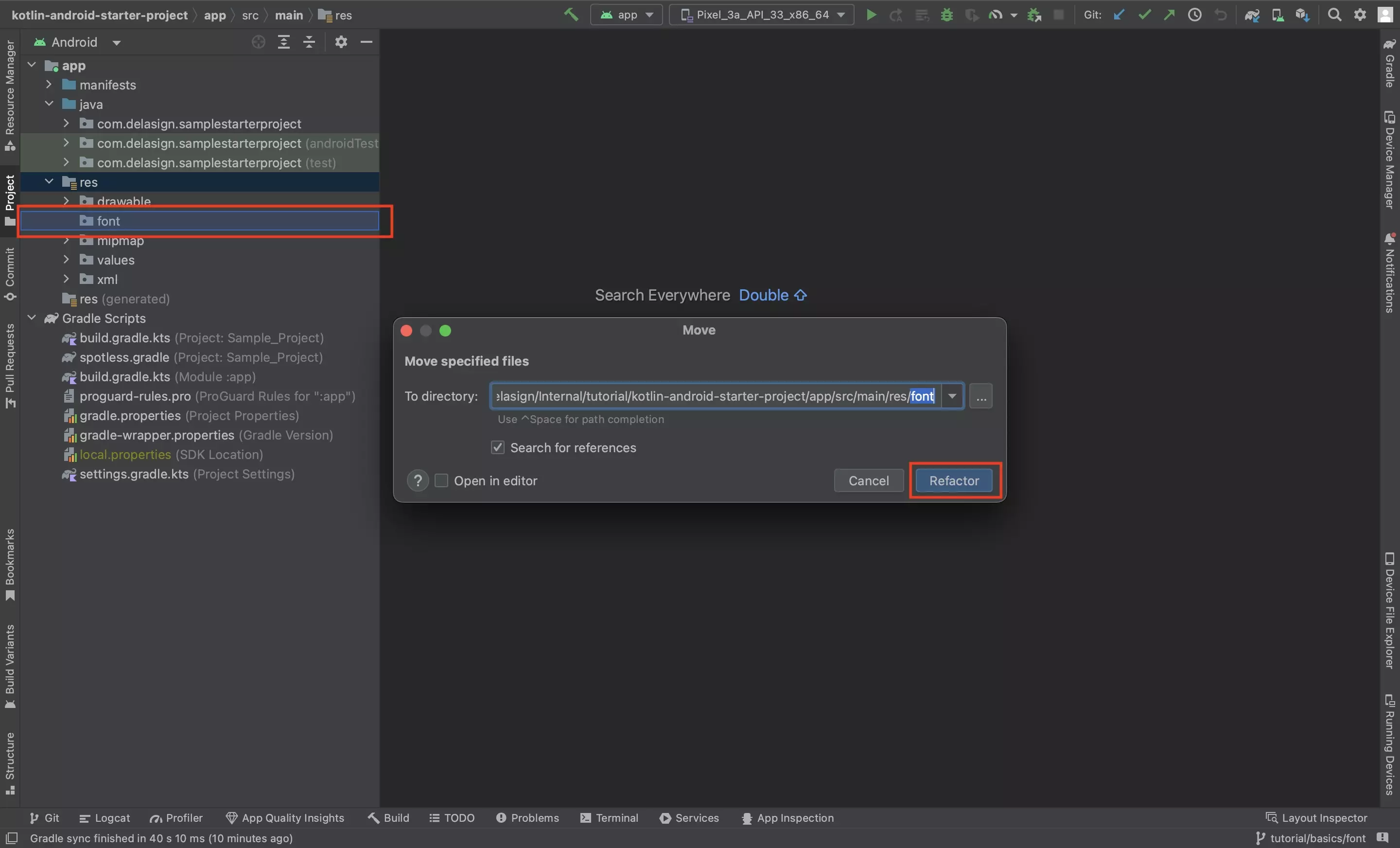Click the Run app button in toolbar
The image size is (1400, 848).
[x=869, y=14]
